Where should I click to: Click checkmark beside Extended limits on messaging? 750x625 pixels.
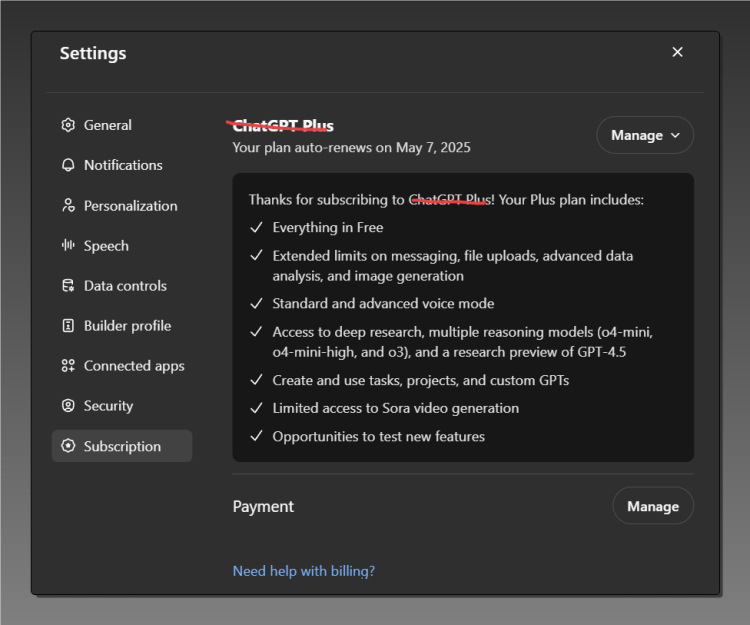(256, 255)
